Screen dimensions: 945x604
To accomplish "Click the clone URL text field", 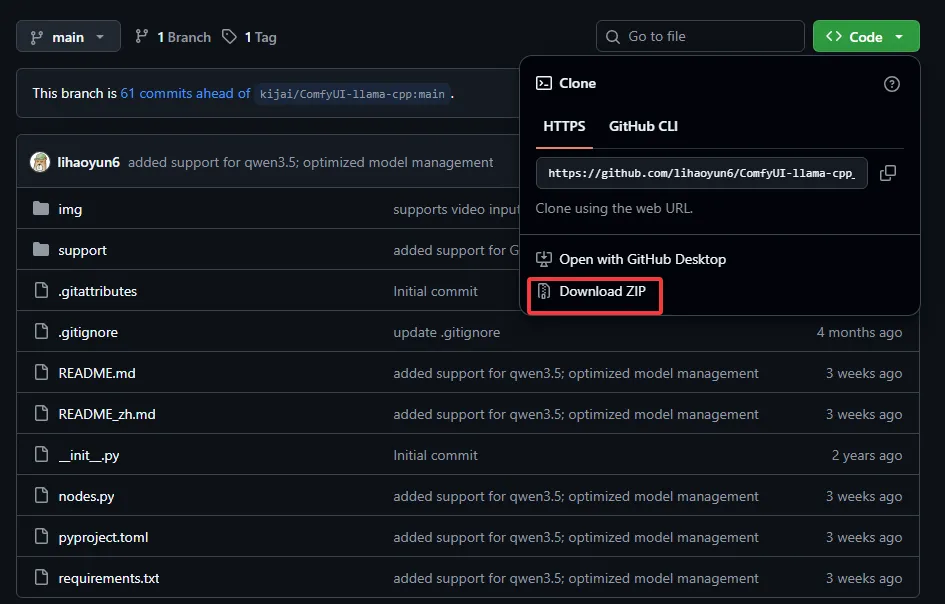I will [x=702, y=173].
